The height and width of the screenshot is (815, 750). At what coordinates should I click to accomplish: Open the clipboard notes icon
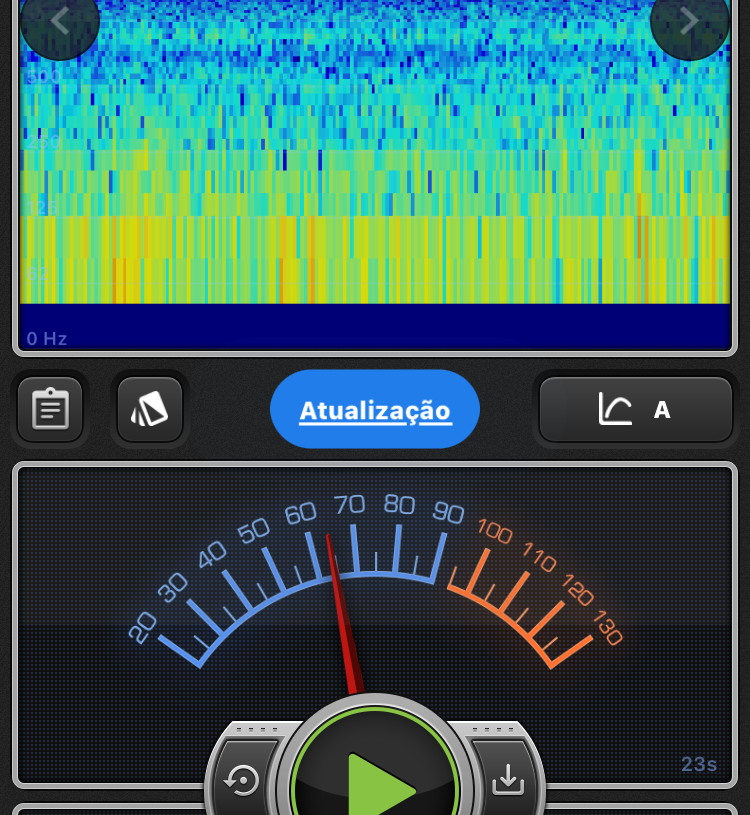coord(50,409)
